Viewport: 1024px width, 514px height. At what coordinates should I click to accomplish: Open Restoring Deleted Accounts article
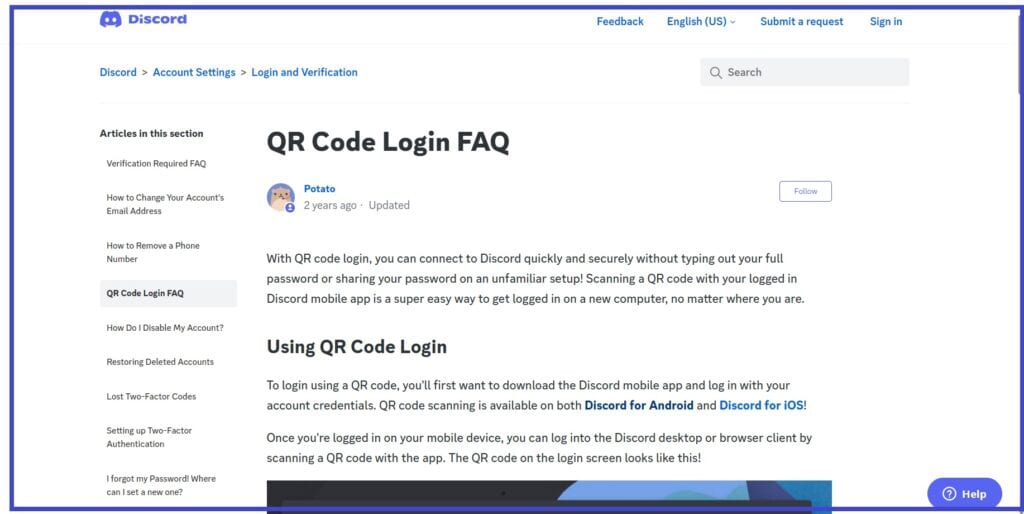160,362
